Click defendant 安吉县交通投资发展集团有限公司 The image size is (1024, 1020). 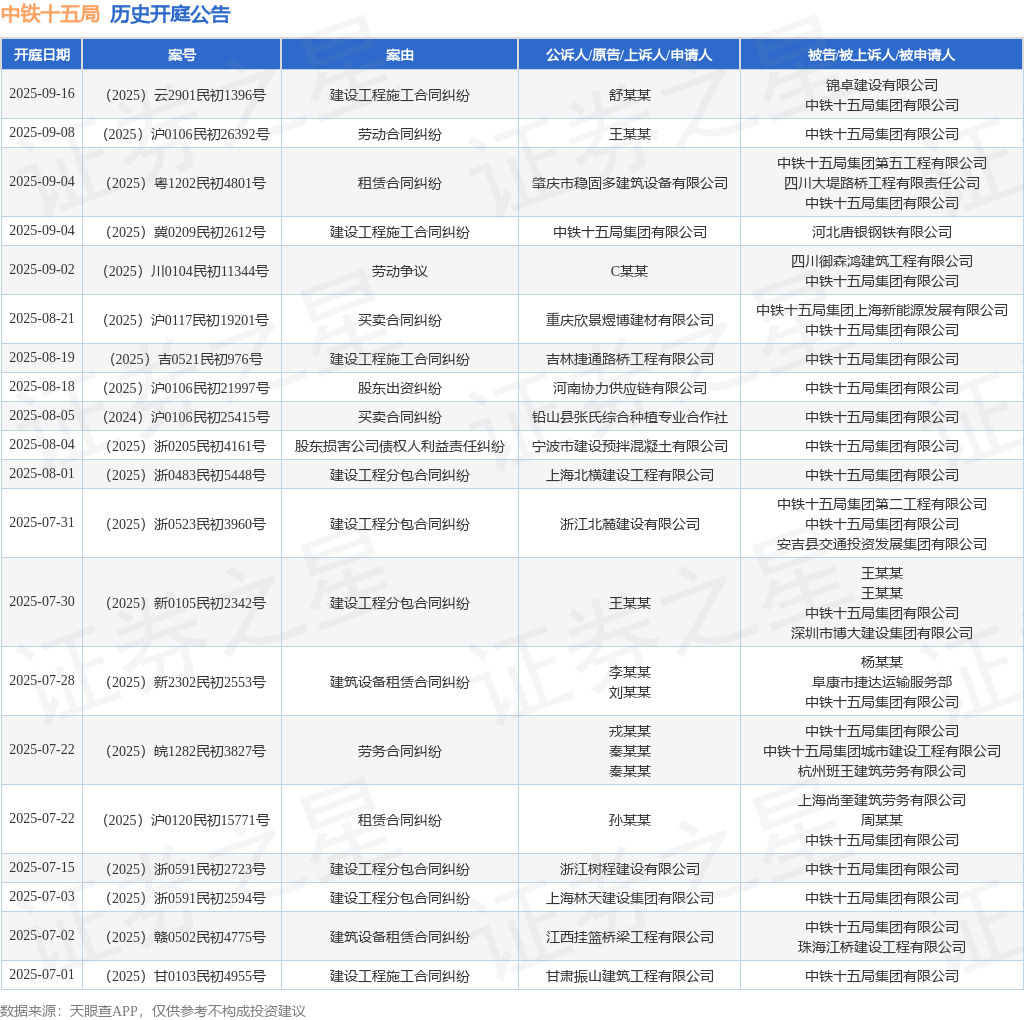pos(882,545)
